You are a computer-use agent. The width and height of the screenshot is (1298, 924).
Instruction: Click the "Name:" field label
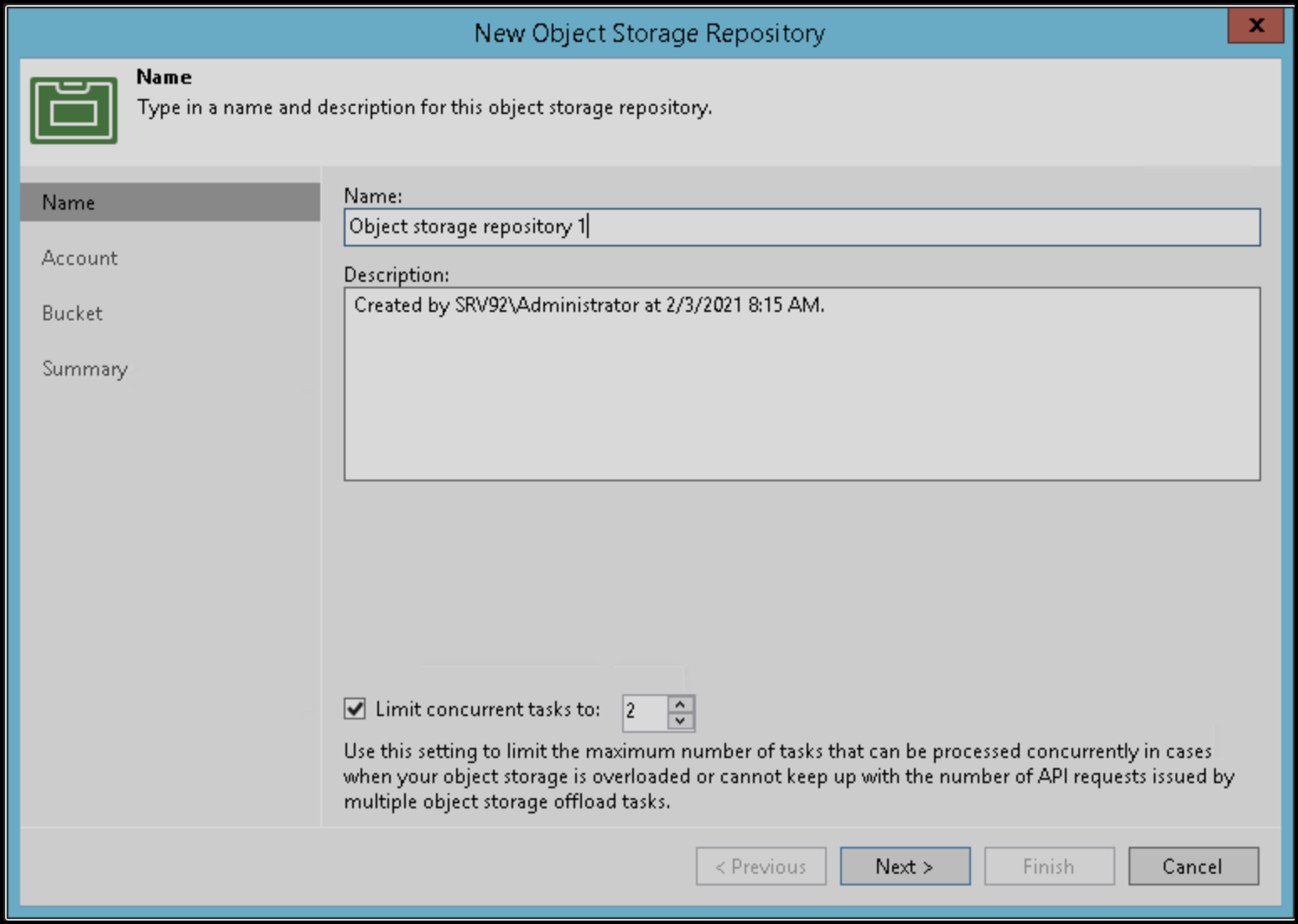point(373,196)
